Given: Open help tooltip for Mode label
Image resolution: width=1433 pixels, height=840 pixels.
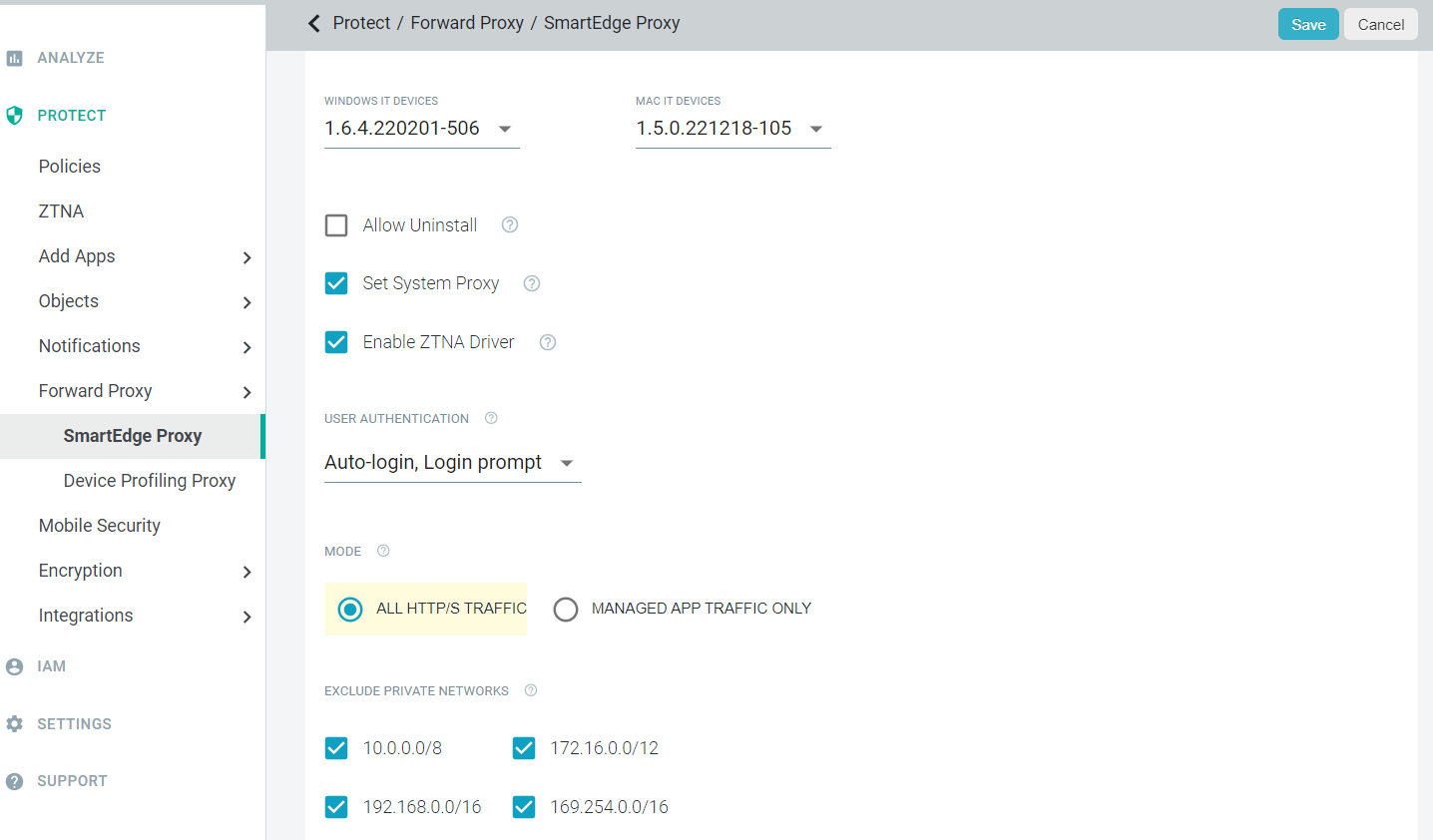Looking at the screenshot, I should pyautogui.click(x=383, y=551).
